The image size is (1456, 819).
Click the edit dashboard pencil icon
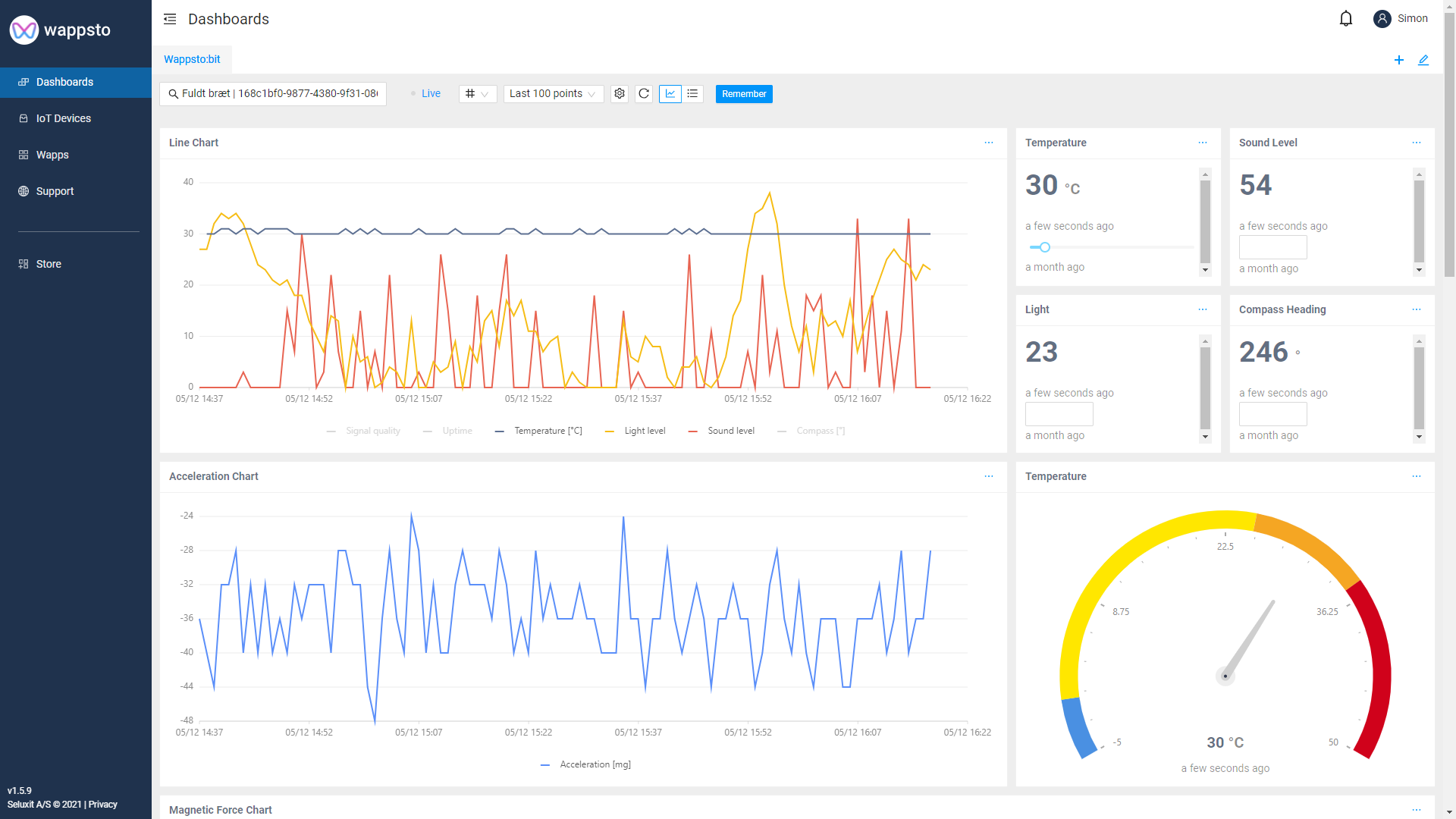tap(1423, 60)
